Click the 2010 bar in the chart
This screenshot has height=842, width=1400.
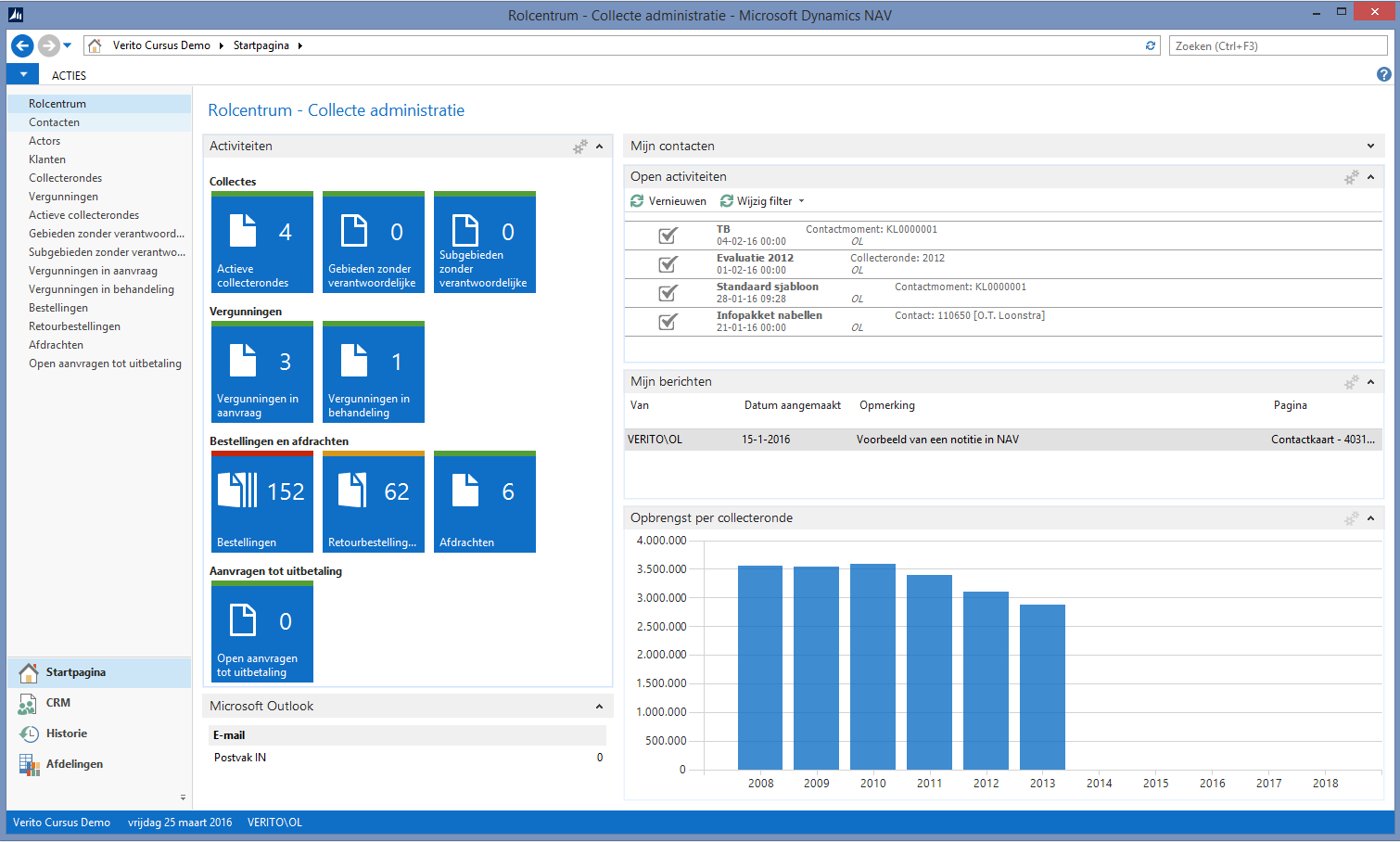pos(872,667)
